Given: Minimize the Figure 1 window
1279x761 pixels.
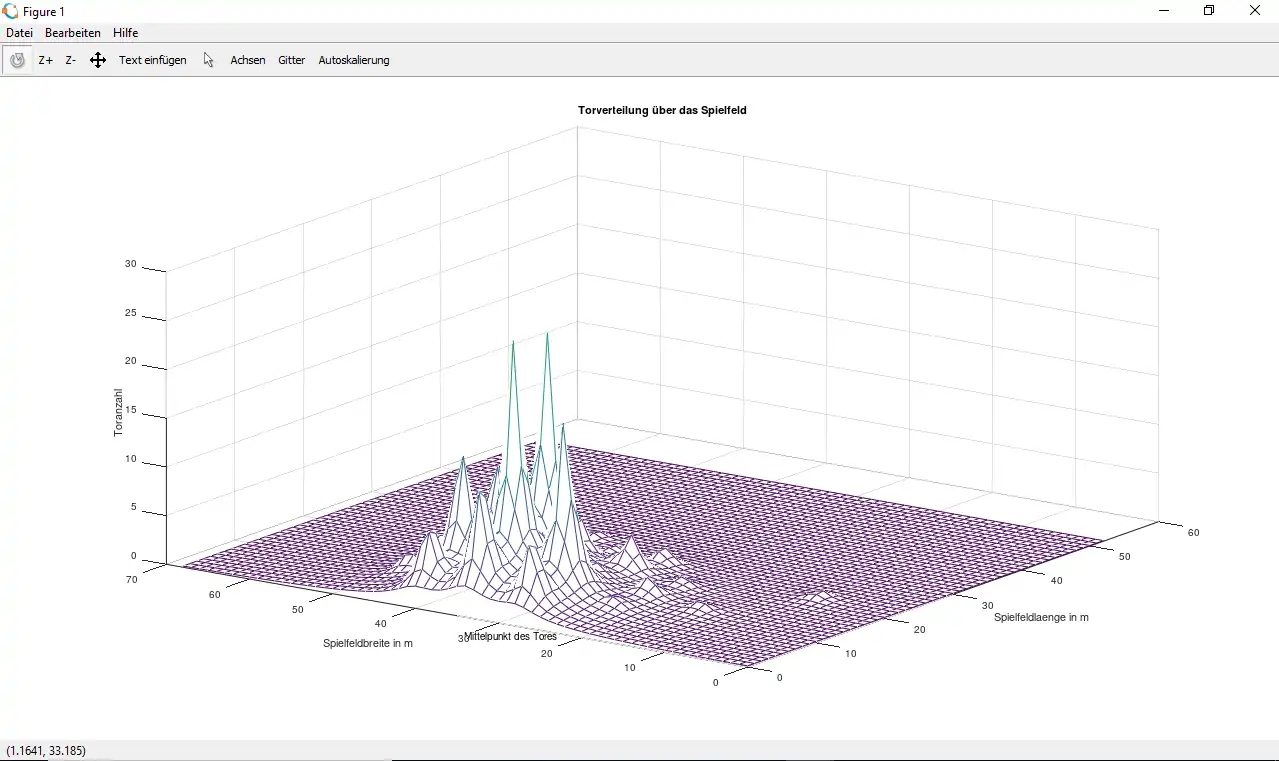Looking at the screenshot, I should [1164, 11].
